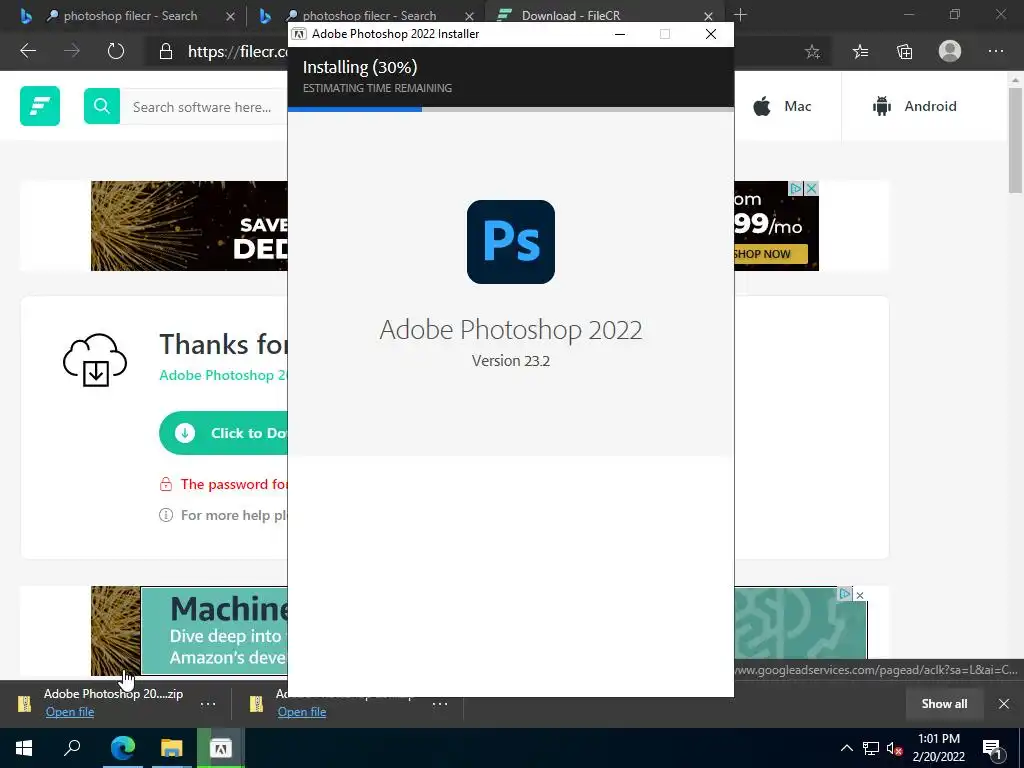The height and width of the screenshot is (768, 1024).
Task: Open a new Edge tab
Action: (740, 15)
